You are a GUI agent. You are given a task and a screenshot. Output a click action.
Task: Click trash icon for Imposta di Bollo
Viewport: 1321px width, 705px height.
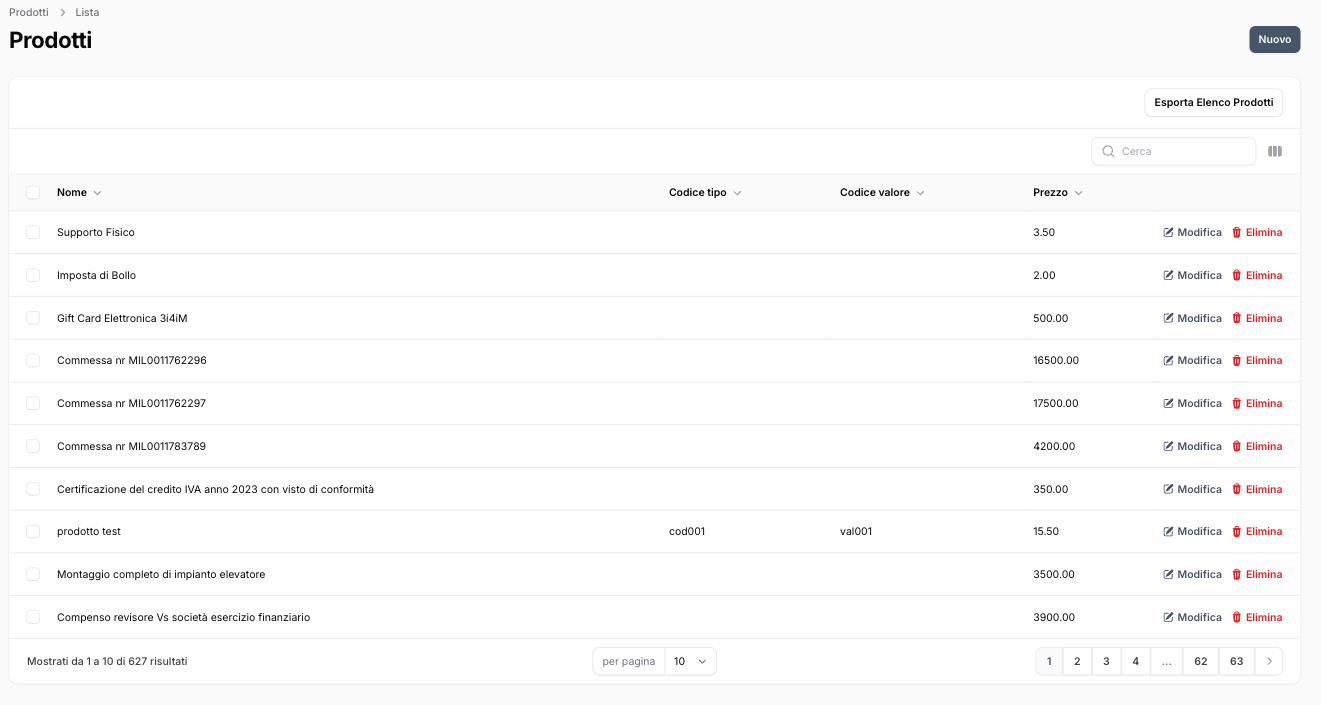(x=1237, y=276)
